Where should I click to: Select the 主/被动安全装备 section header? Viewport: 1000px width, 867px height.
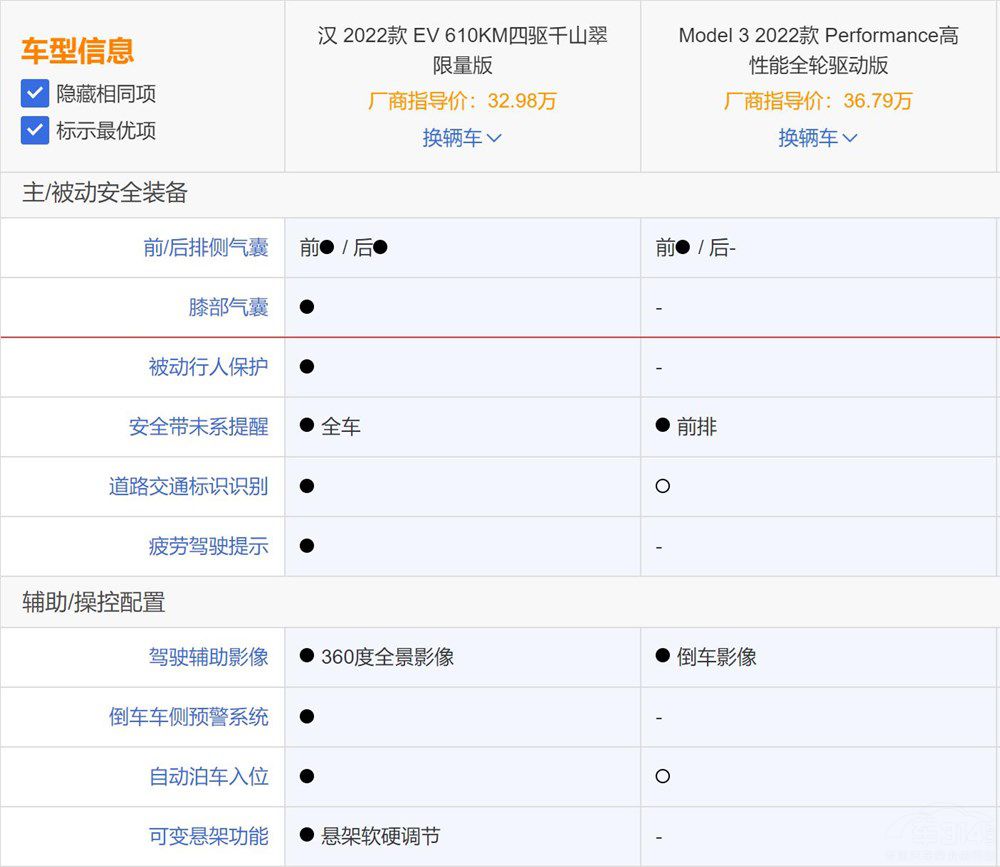105,193
